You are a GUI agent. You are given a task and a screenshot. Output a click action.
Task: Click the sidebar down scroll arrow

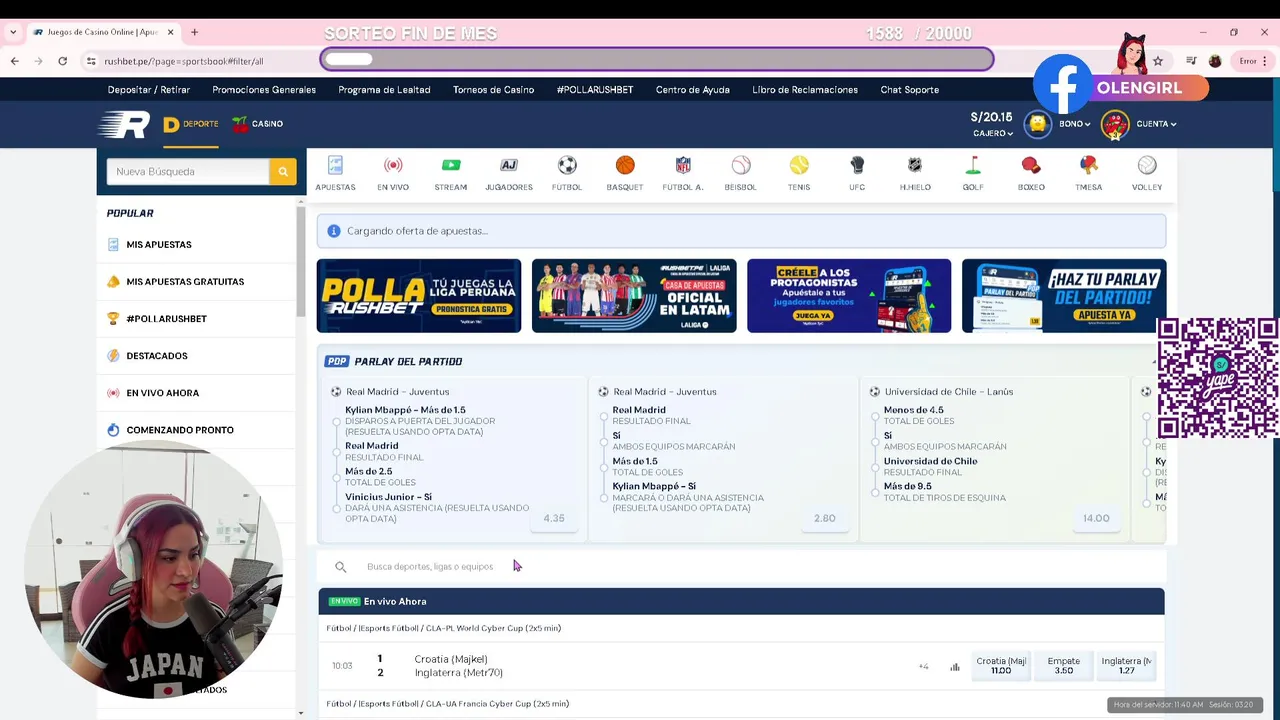click(x=301, y=713)
